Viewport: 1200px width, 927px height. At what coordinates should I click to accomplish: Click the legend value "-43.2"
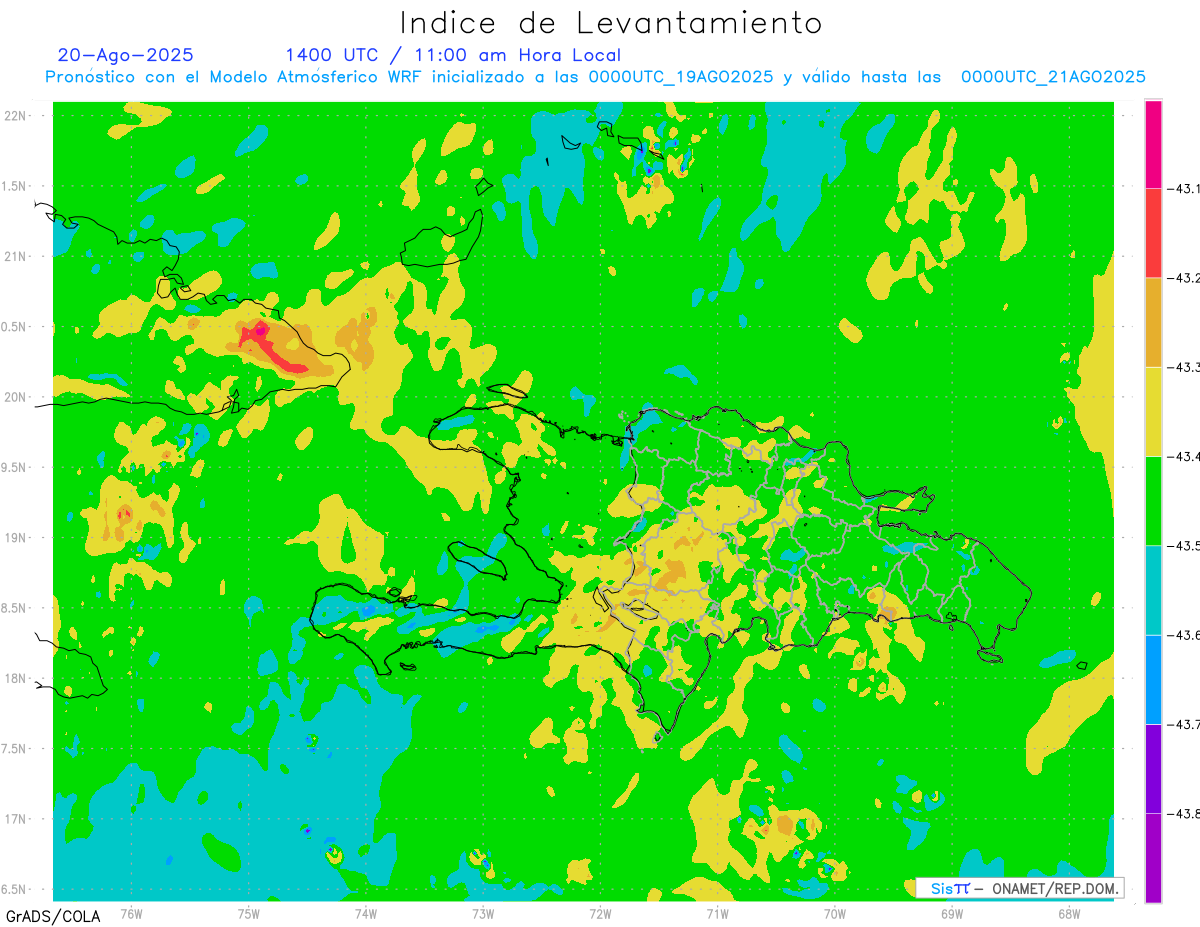point(1184,278)
